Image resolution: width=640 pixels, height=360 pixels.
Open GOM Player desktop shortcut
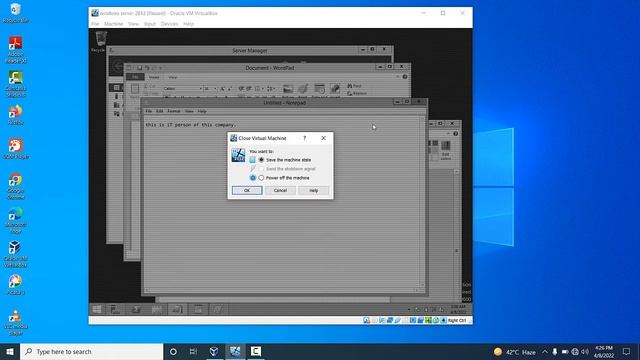coord(16,149)
